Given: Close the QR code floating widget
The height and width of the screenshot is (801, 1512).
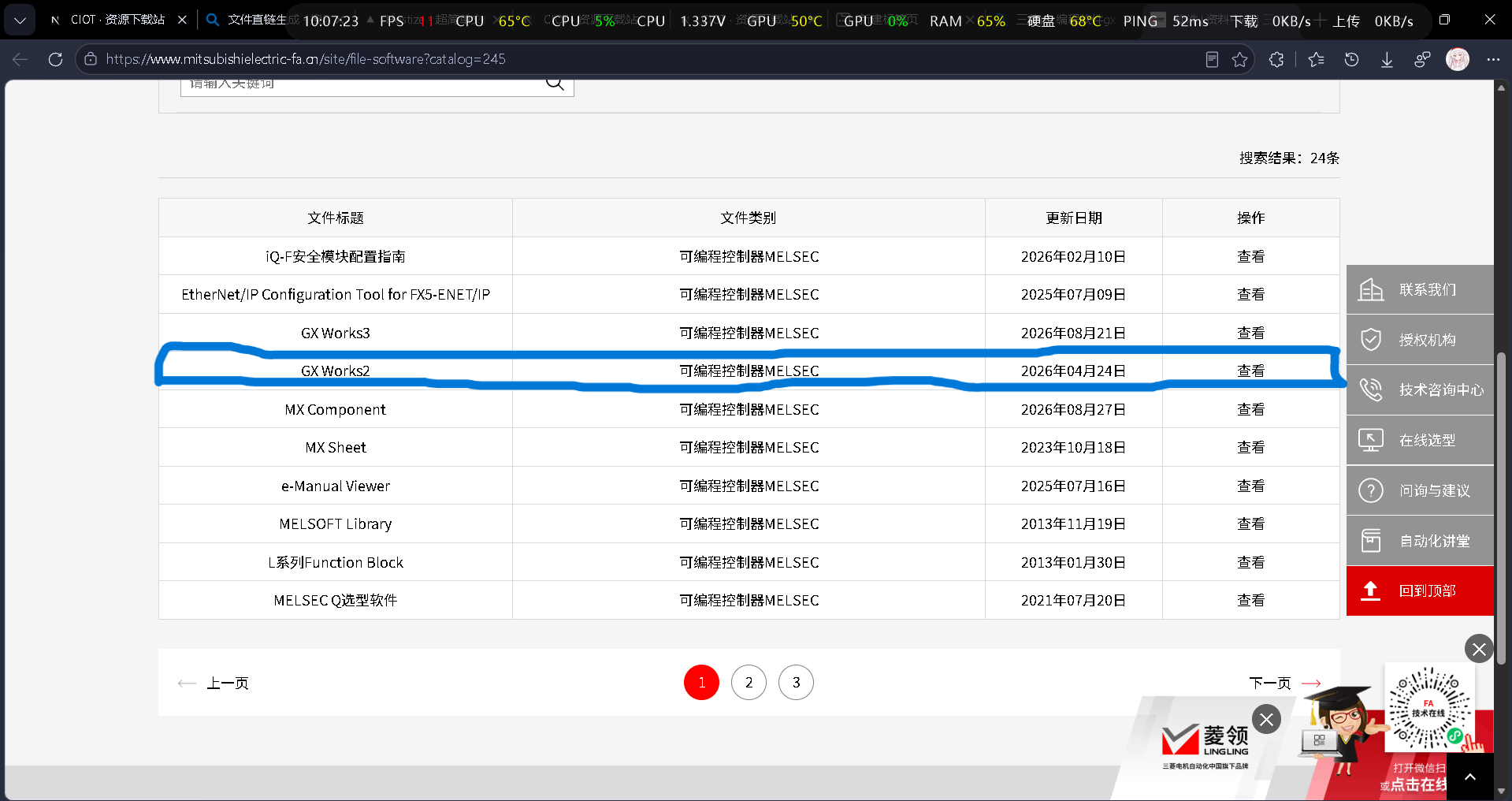Looking at the screenshot, I should (1479, 649).
